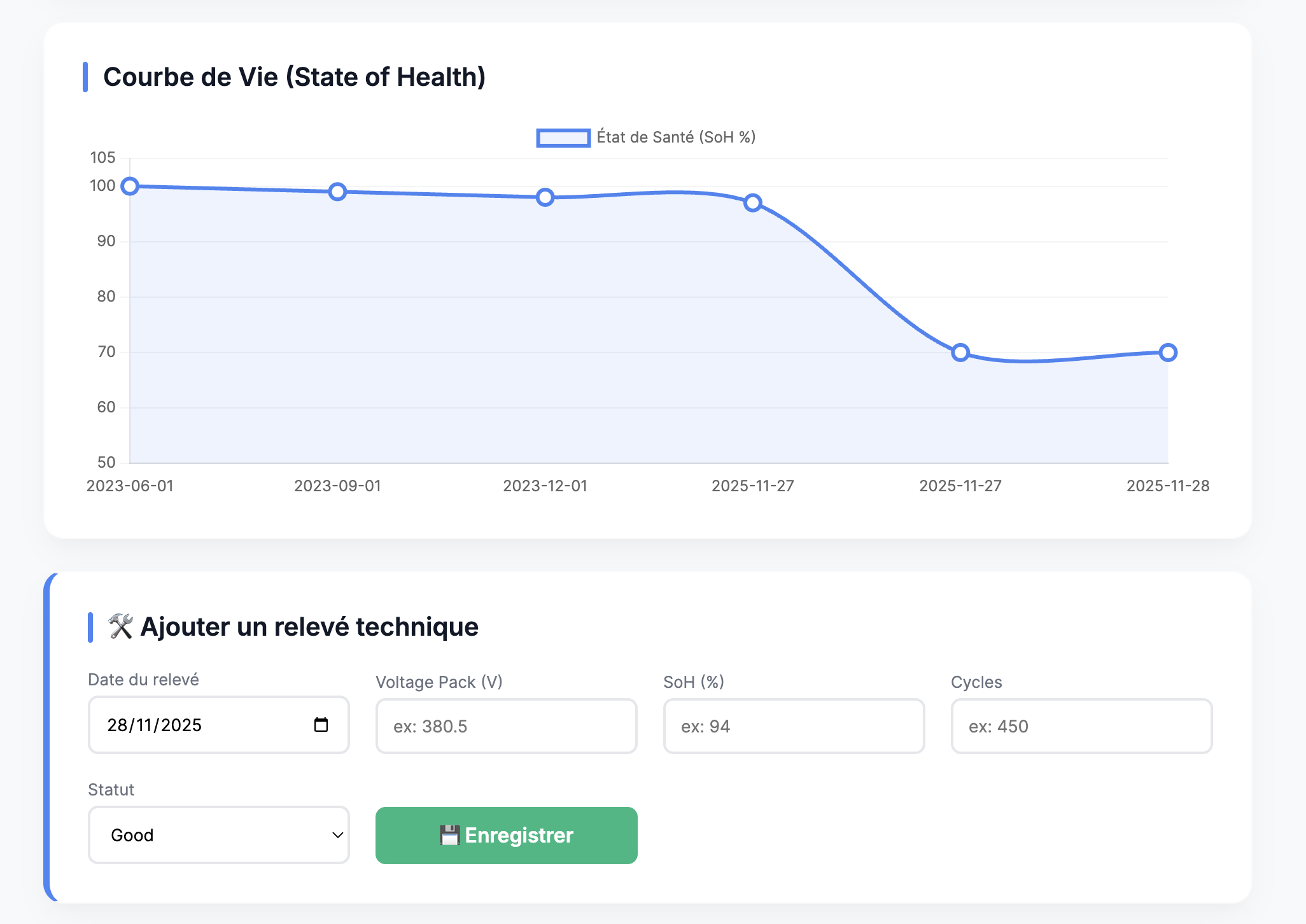Focus the Cycles input field
The image size is (1306, 924).
(x=1082, y=726)
